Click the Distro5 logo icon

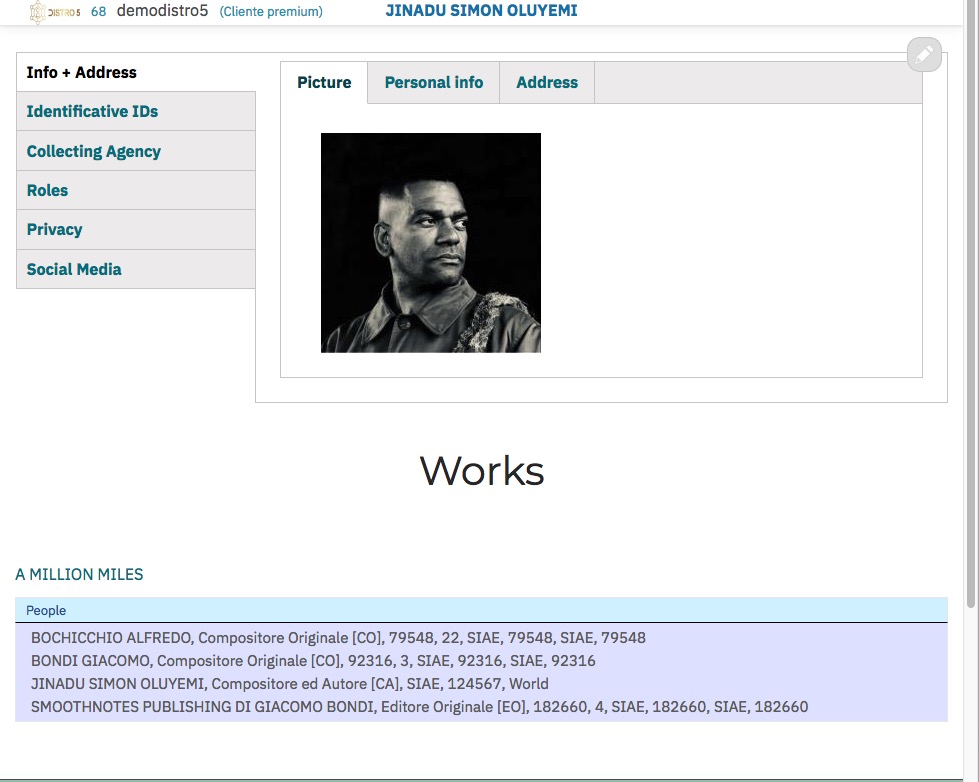55,12
